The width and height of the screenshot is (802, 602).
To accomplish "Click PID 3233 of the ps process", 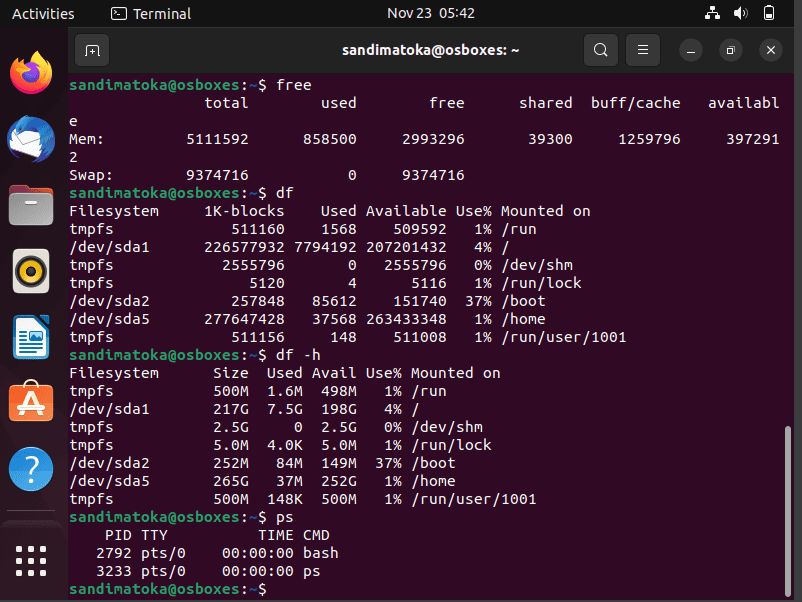I will [x=114, y=571].
